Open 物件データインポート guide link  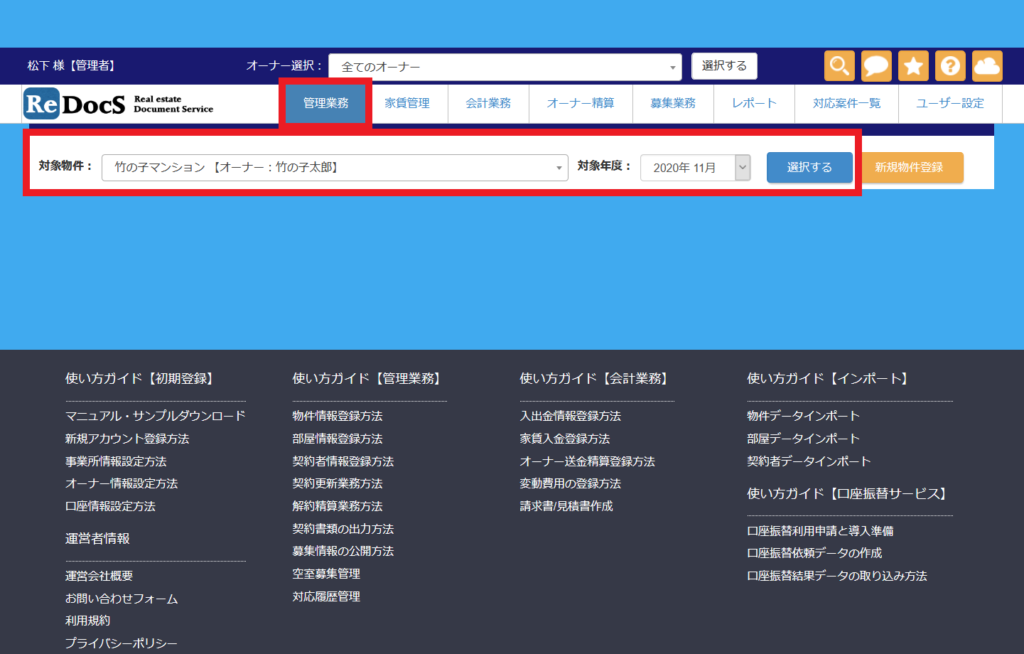pyautogui.click(x=803, y=416)
